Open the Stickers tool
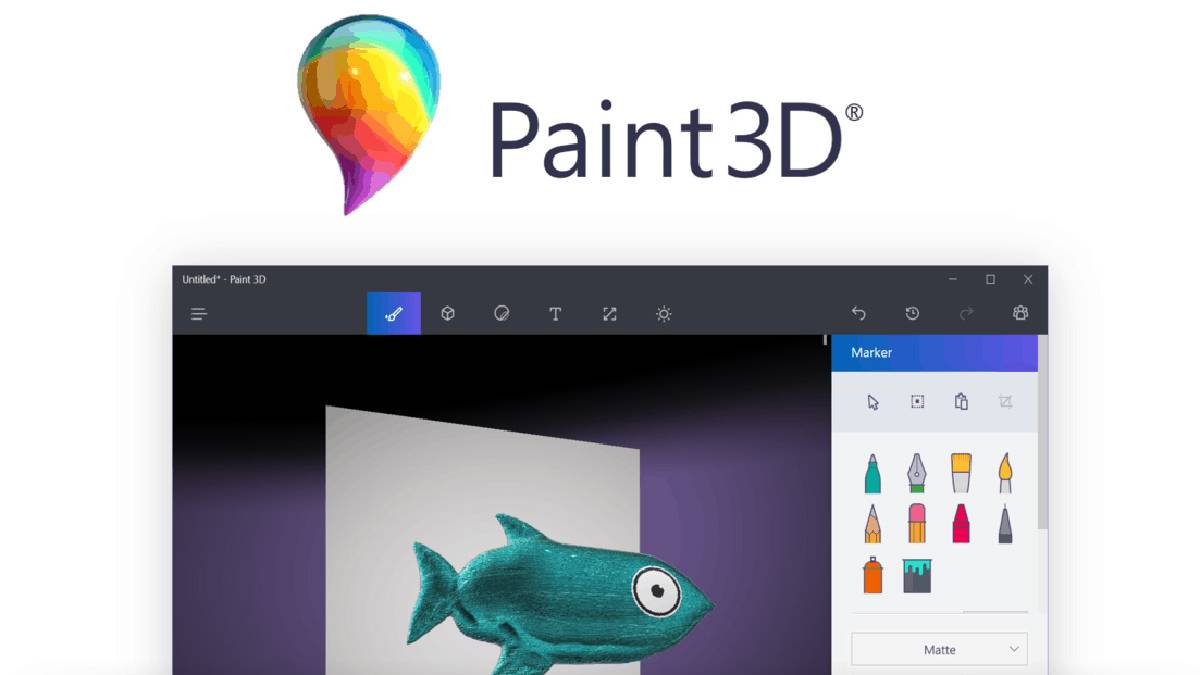This screenshot has height=675, width=1200. 502,314
